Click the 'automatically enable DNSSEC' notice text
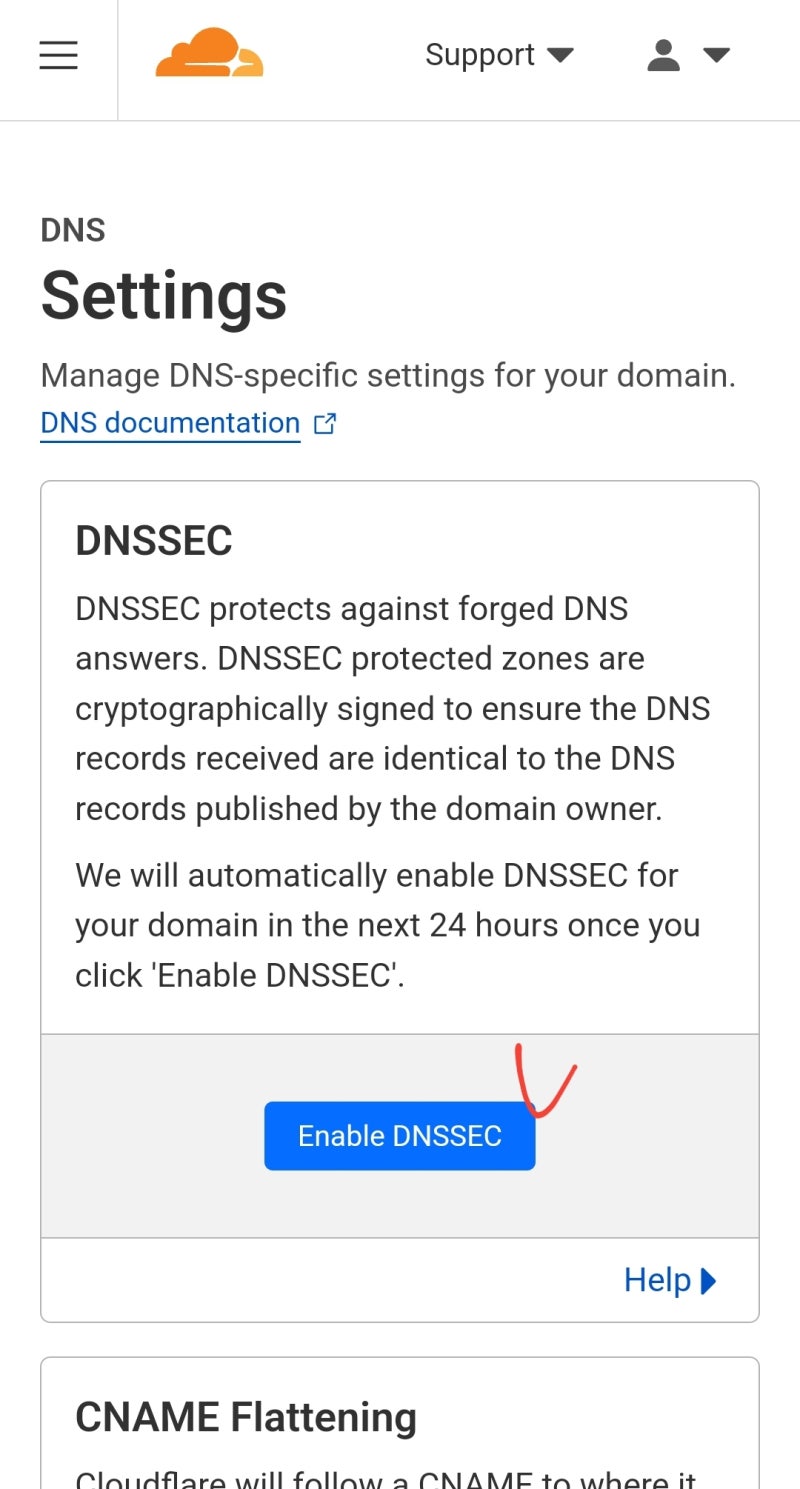 [387, 925]
